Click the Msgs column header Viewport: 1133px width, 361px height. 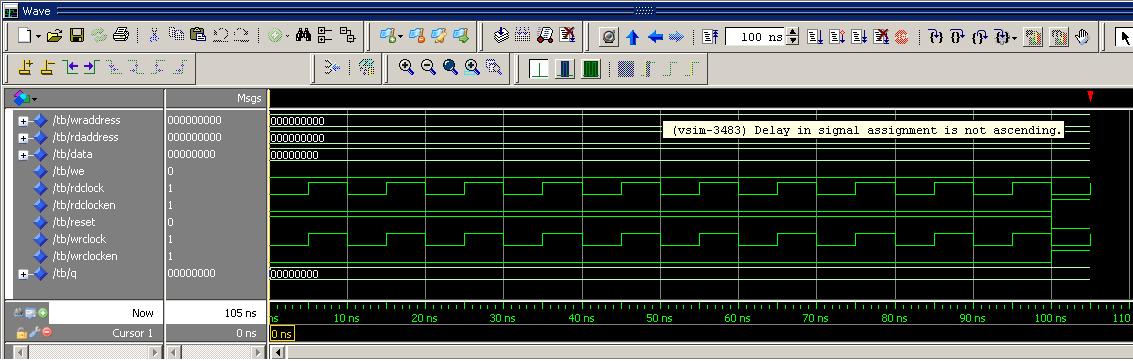click(x=249, y=97)
